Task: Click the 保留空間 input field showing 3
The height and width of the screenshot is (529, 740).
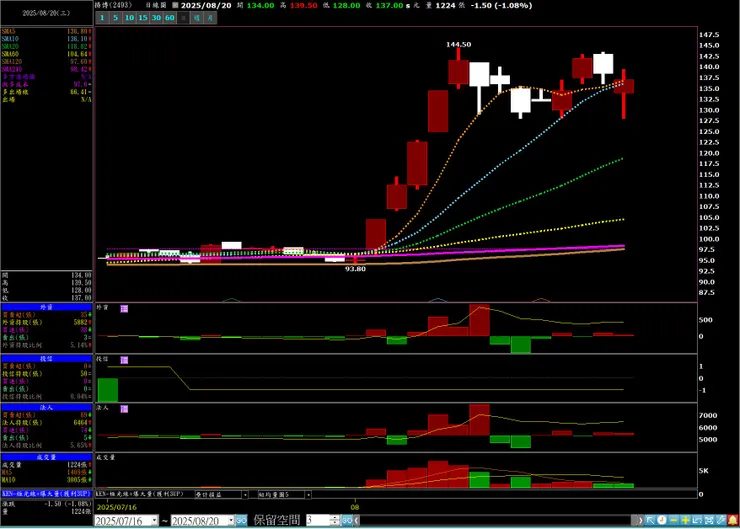Action: pos(319,521)
